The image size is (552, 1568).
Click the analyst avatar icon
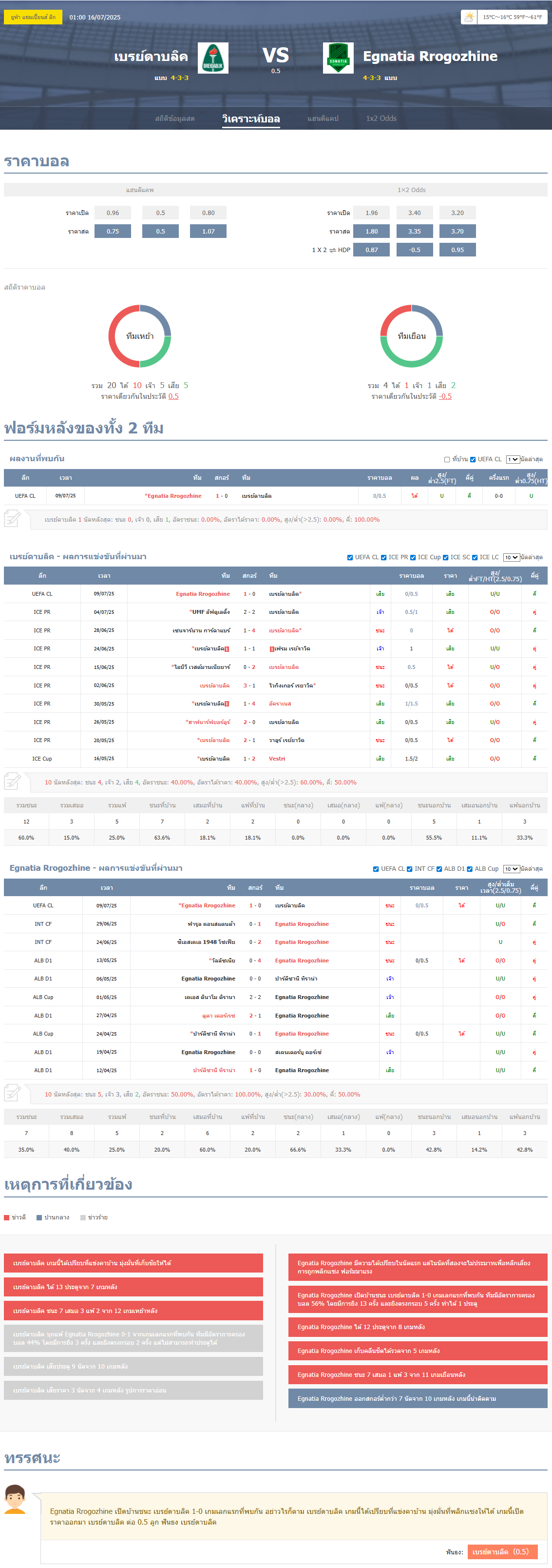click(x=15, y=1499)
